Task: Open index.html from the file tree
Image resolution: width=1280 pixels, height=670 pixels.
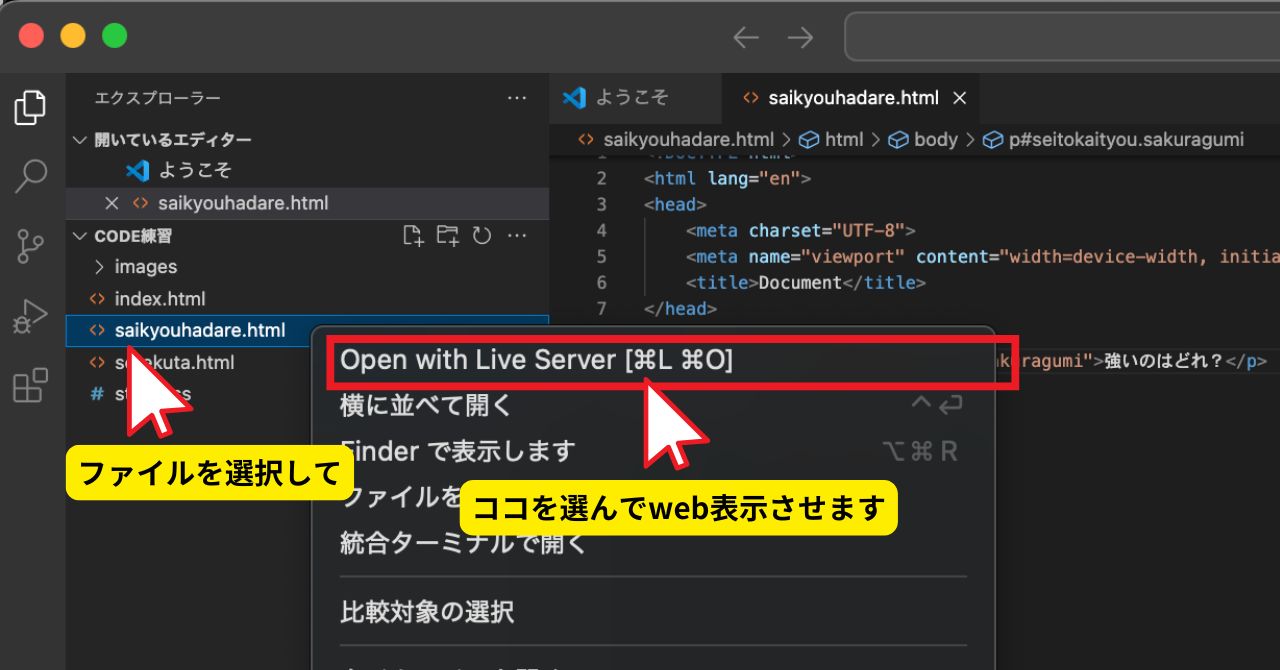Action: 160,299
